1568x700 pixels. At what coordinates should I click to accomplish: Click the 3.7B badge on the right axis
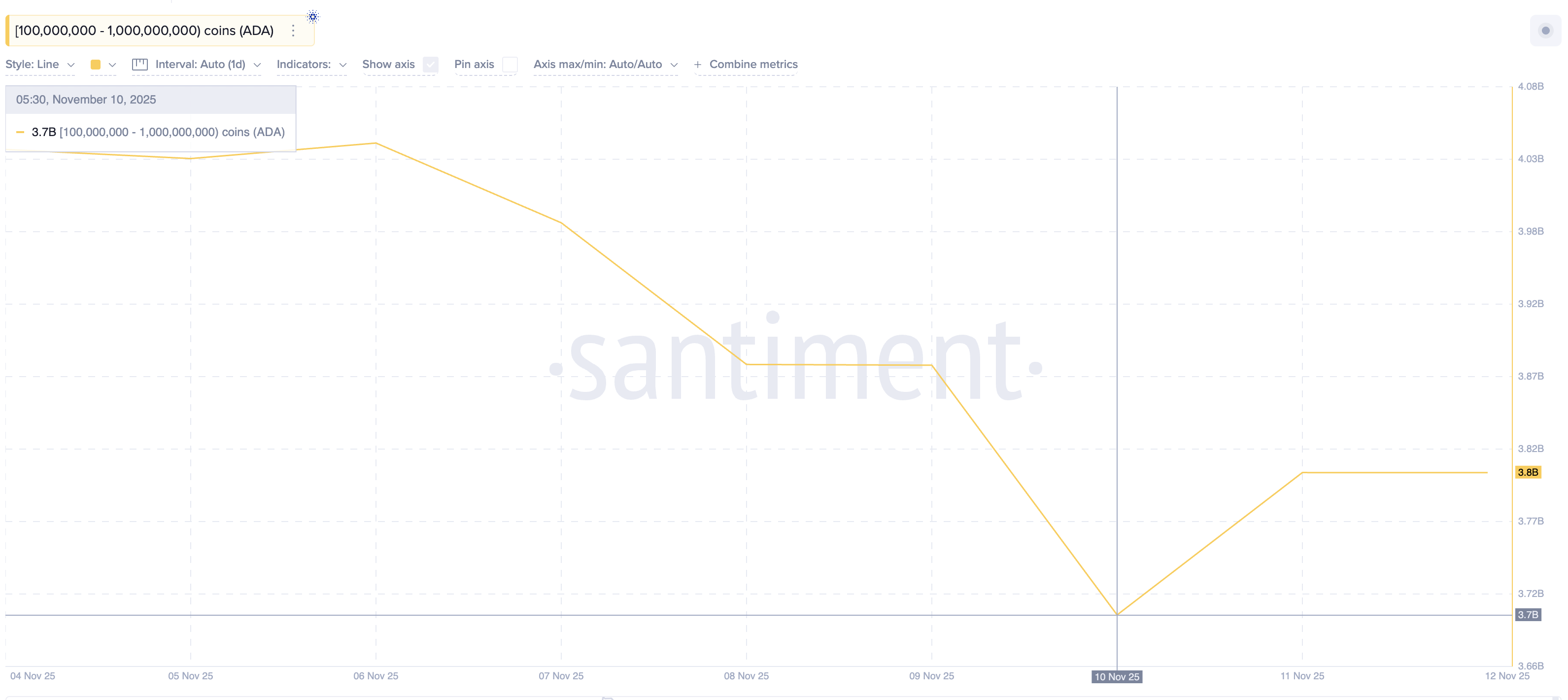click(x=1530, y=615)
